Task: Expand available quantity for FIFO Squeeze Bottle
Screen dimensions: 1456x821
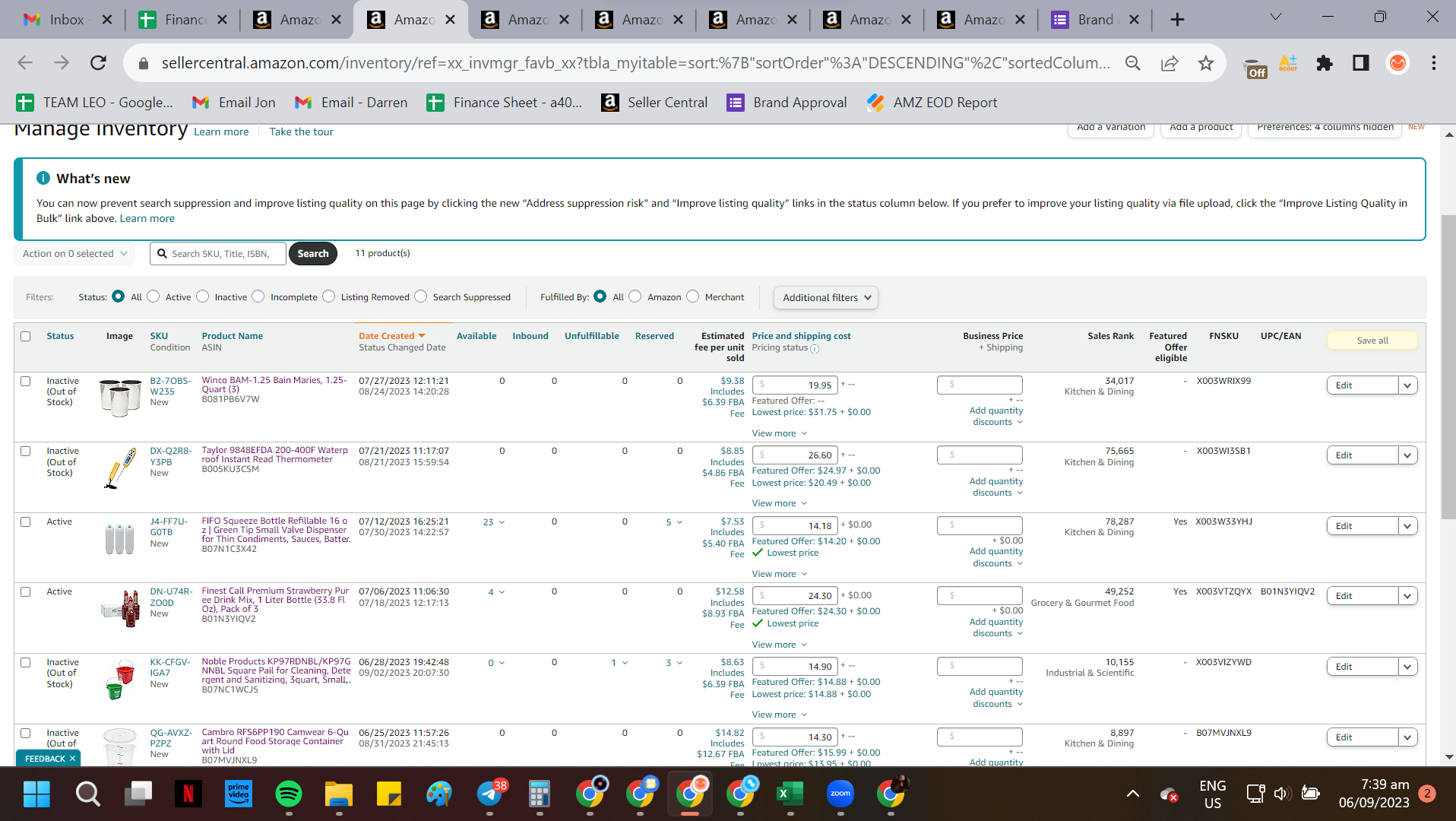Action: [x=502, y=522]
